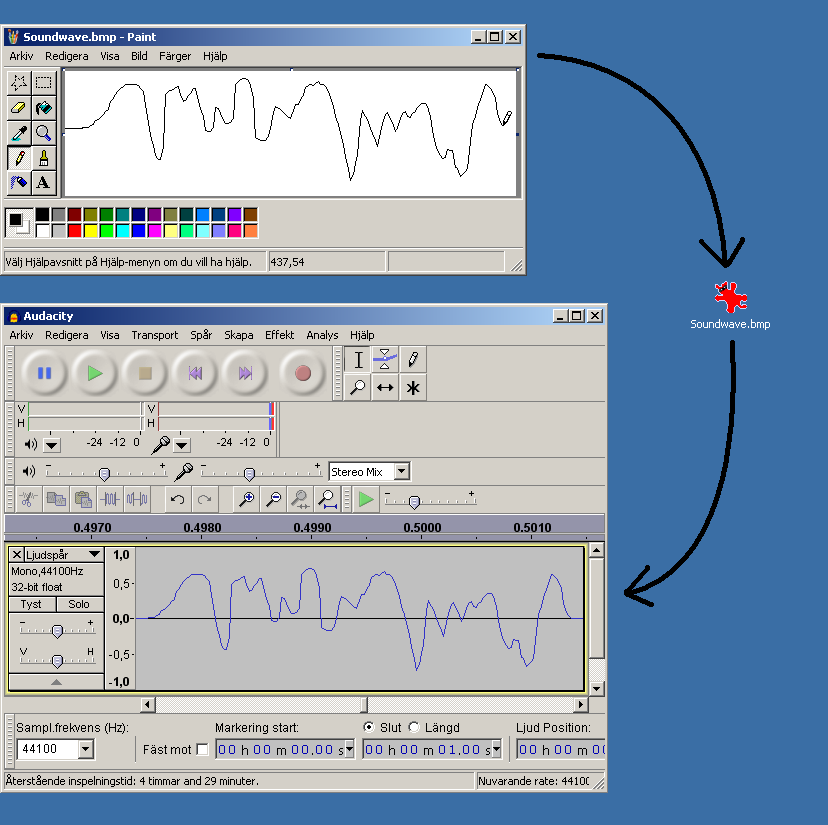Close the Ljudspår track with X button
Screen dimensions: 828x825
click(x=17, y=554)
